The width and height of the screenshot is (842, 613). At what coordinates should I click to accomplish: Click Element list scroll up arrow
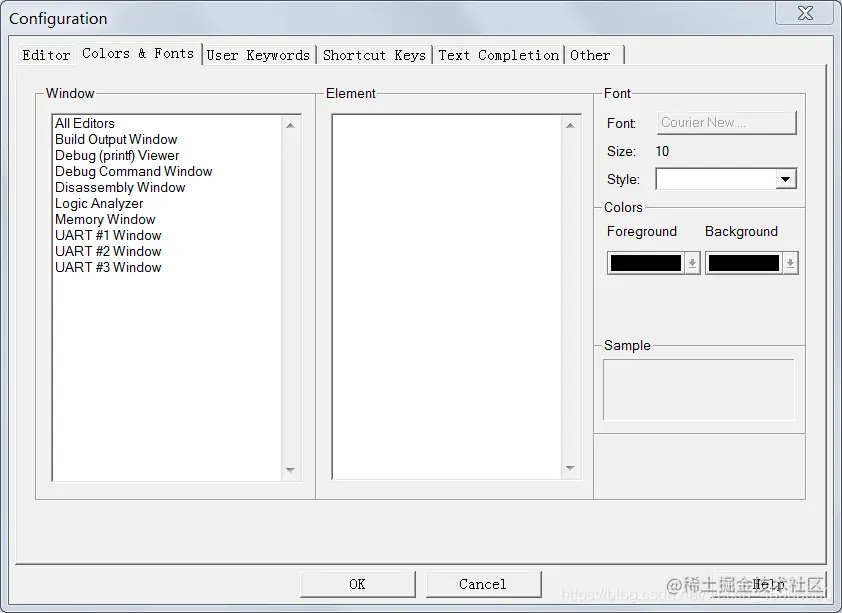click(570, 126)
